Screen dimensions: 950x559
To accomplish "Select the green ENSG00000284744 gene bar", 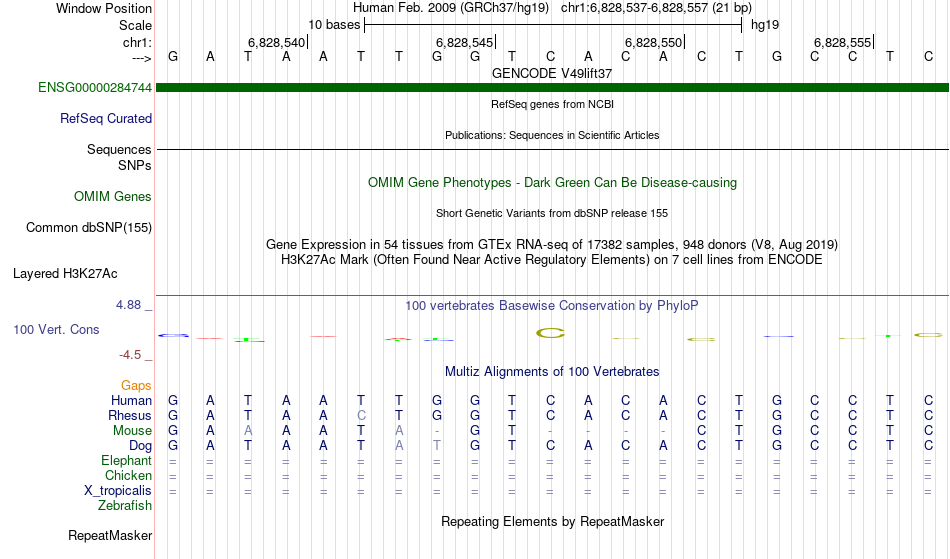I will [x=552, y=88].
